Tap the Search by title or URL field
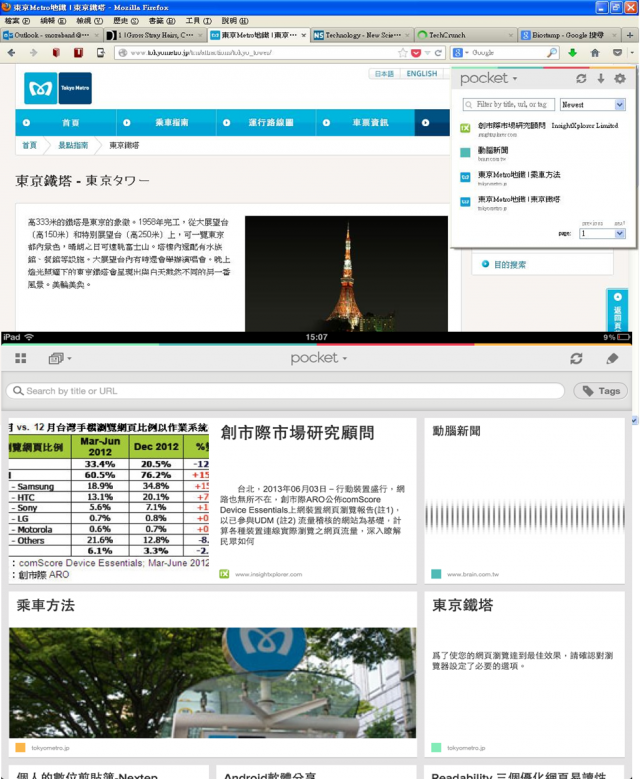 285,391
